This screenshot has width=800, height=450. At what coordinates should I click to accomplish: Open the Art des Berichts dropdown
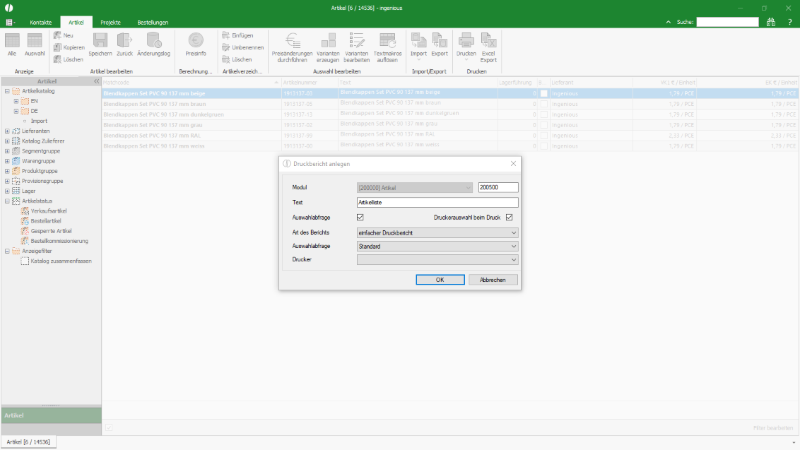[x=438, y=233]
